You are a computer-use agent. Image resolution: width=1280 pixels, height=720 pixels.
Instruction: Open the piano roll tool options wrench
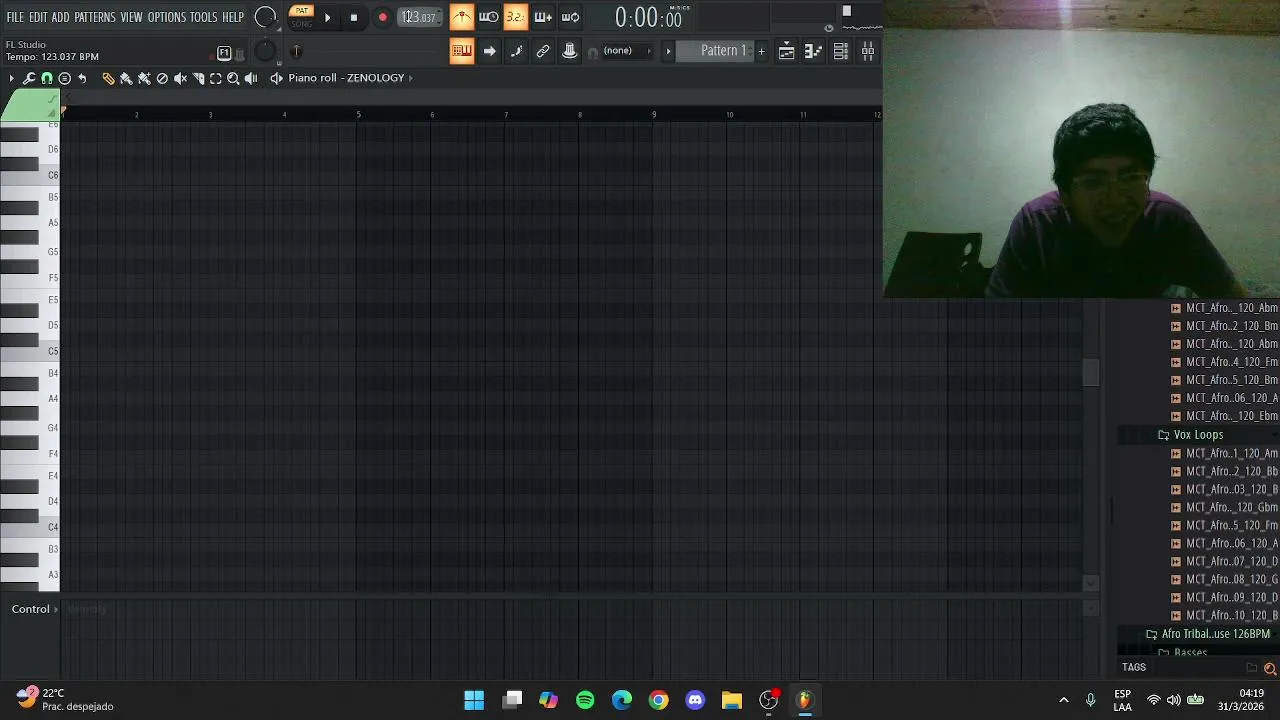click(29, 78)
